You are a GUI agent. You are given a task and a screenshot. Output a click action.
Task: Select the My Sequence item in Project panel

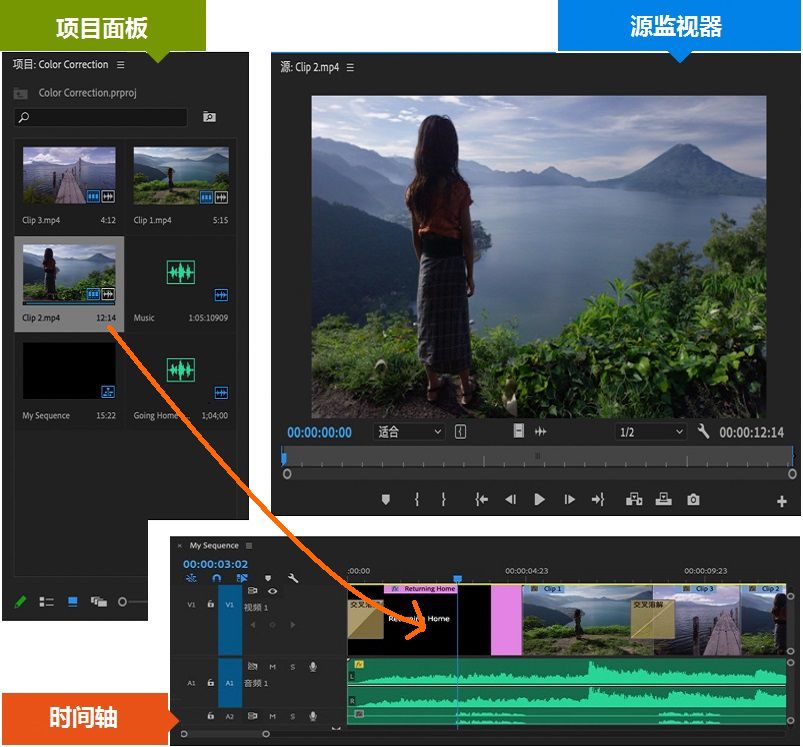69,381
